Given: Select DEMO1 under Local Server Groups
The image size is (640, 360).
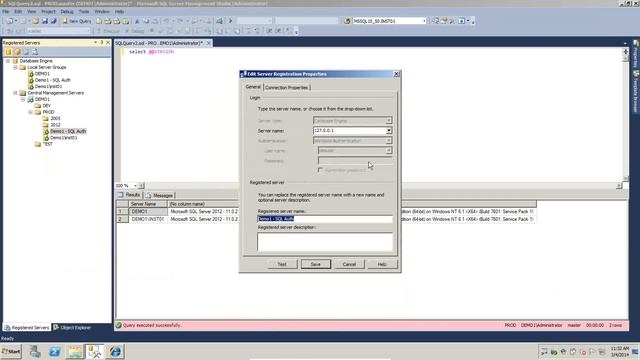Looking at the screenshot, I should point(42,74).
